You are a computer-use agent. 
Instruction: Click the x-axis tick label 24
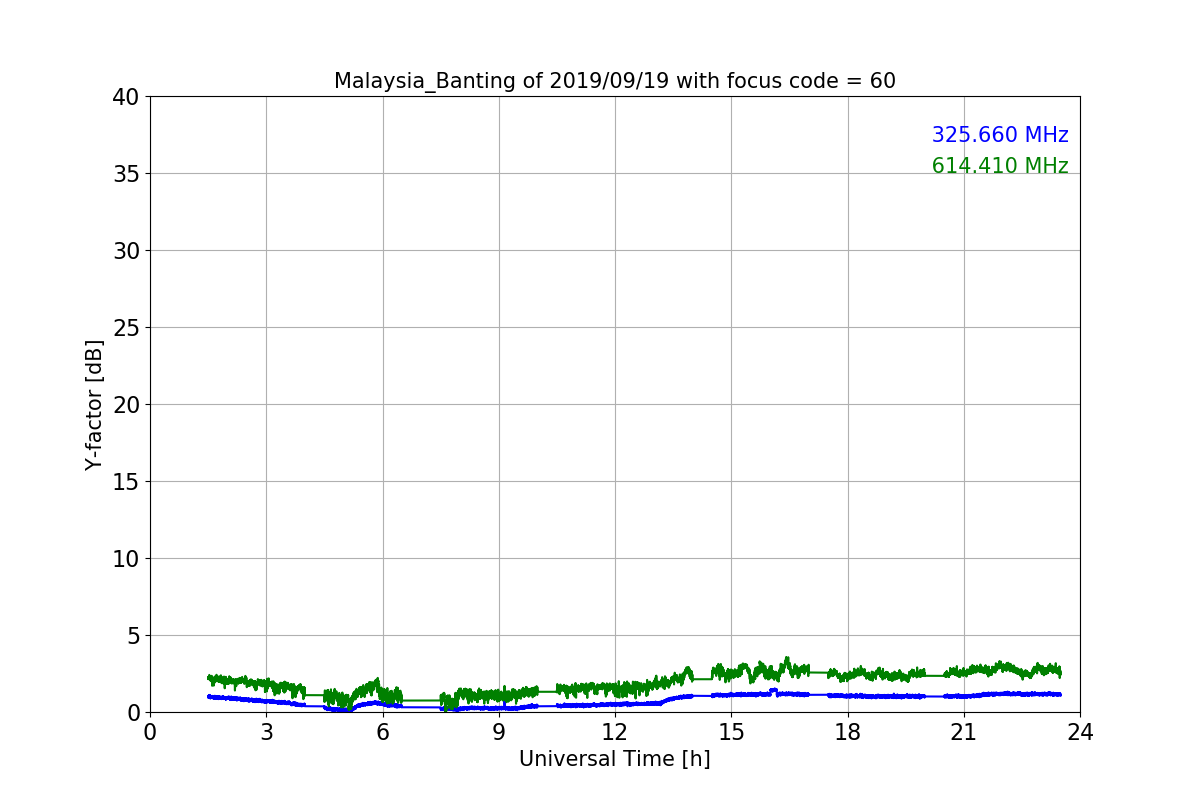(x=1080, y=732)
